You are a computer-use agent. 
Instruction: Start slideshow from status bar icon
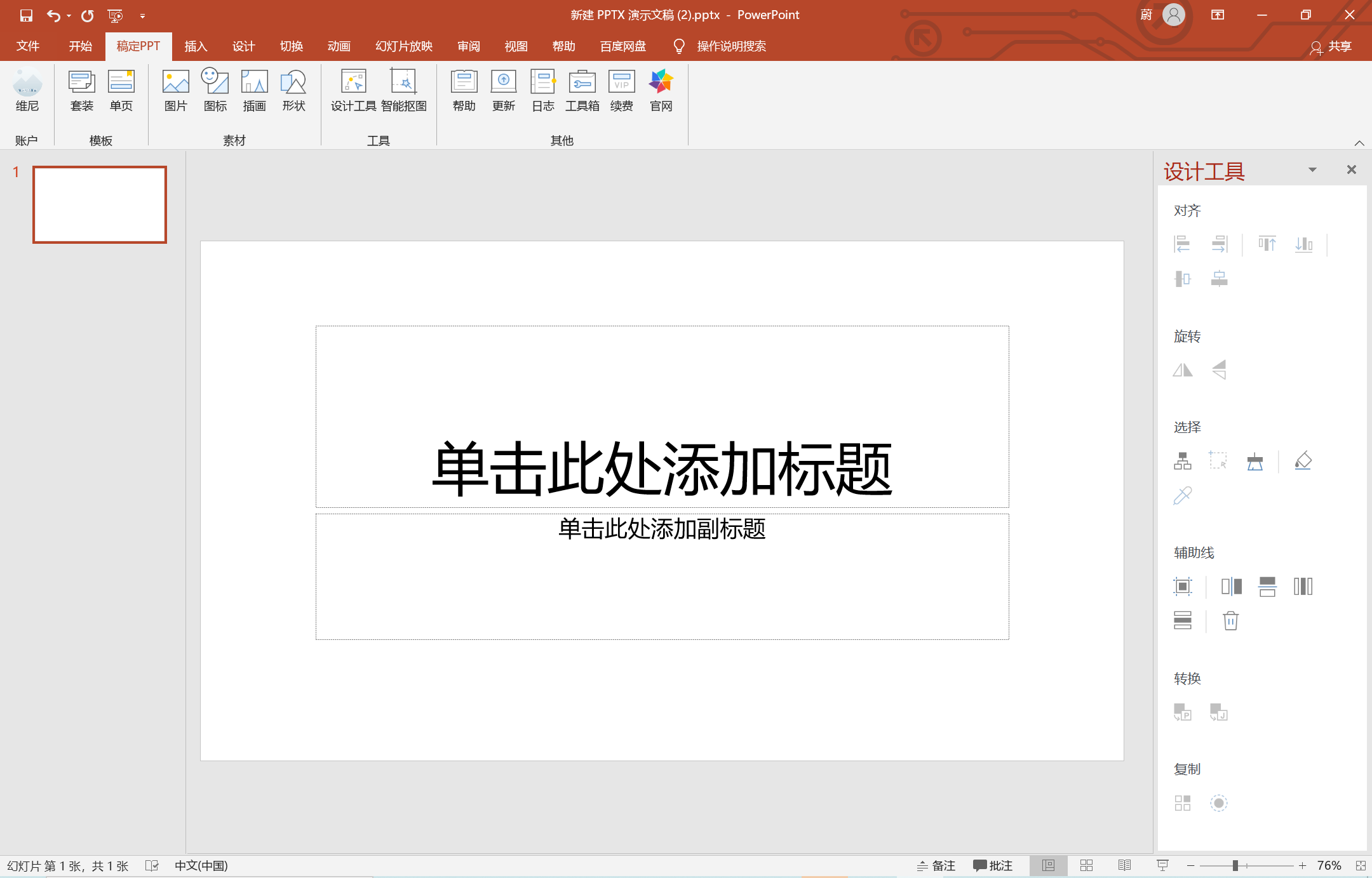pyautogui.click(x=1162, y=865)
